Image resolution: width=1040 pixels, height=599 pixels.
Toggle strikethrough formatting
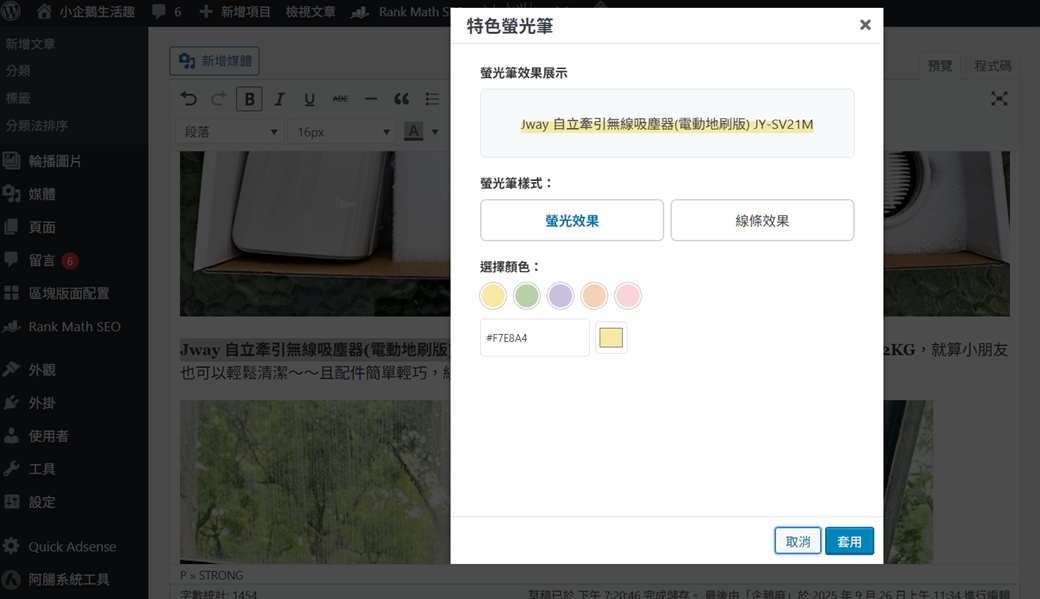[x=340, y=99]
